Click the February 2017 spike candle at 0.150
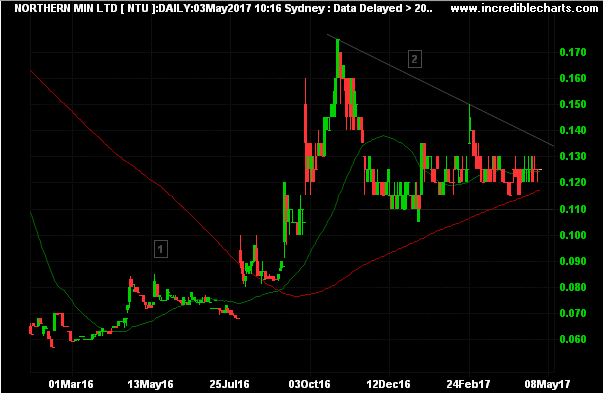The image size is (603, 393). click(x=470, y=124)
